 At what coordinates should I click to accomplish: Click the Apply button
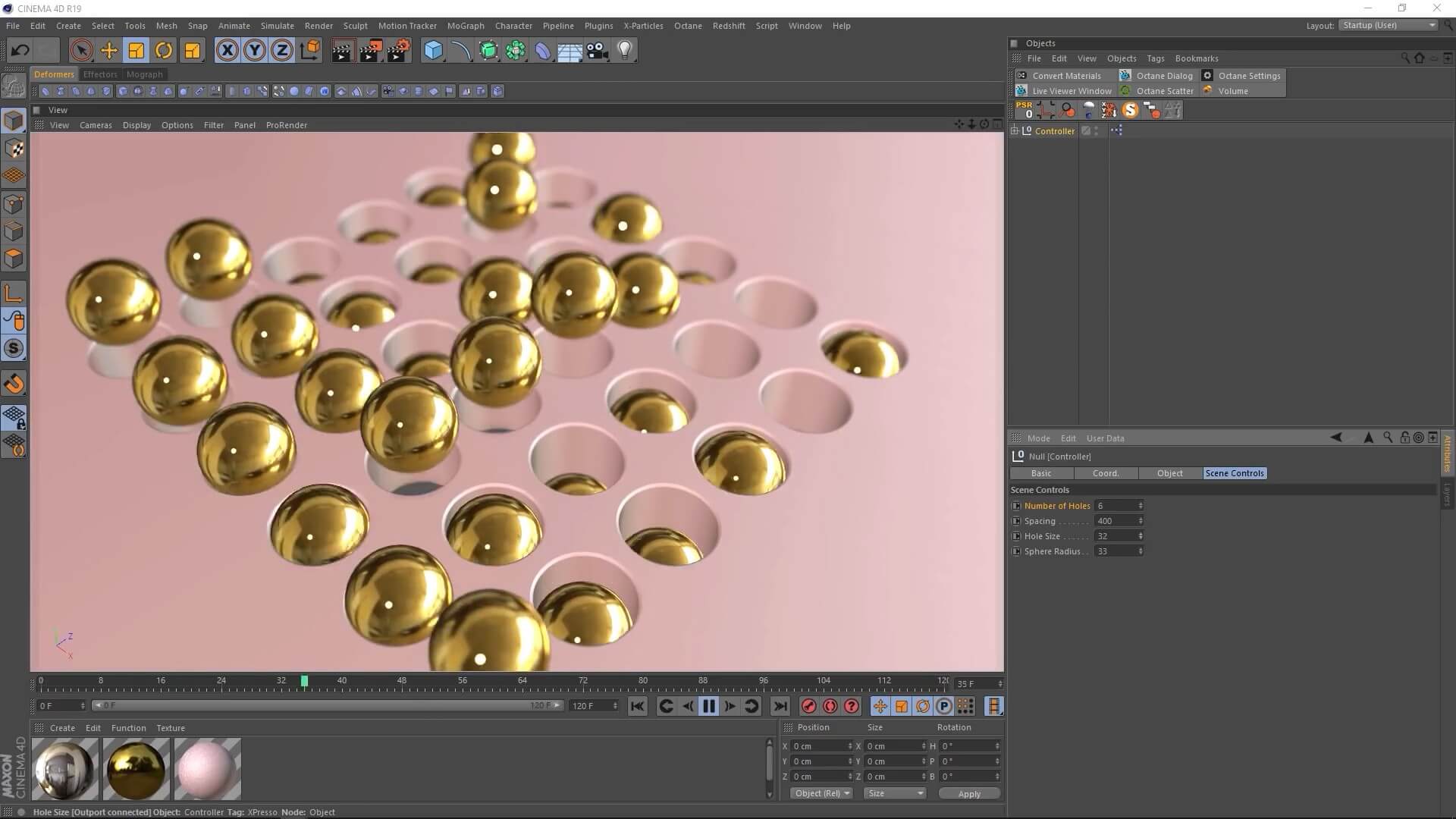(968, 793)
